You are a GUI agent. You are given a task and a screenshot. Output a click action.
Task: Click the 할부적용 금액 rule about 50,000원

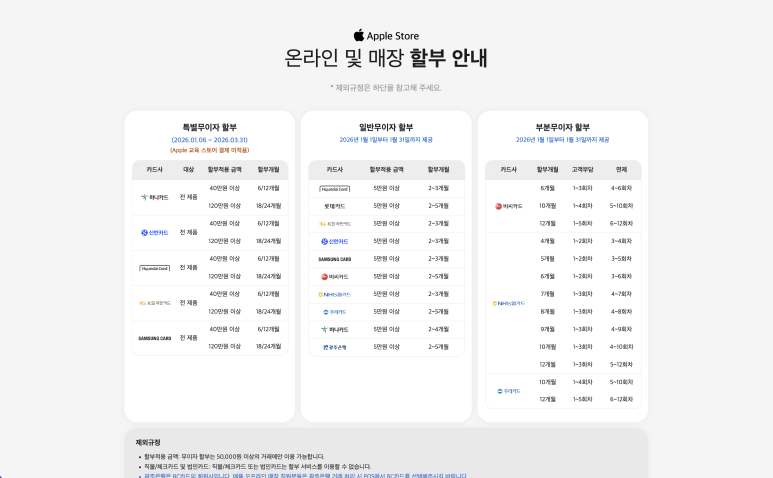tap(234, 457)
